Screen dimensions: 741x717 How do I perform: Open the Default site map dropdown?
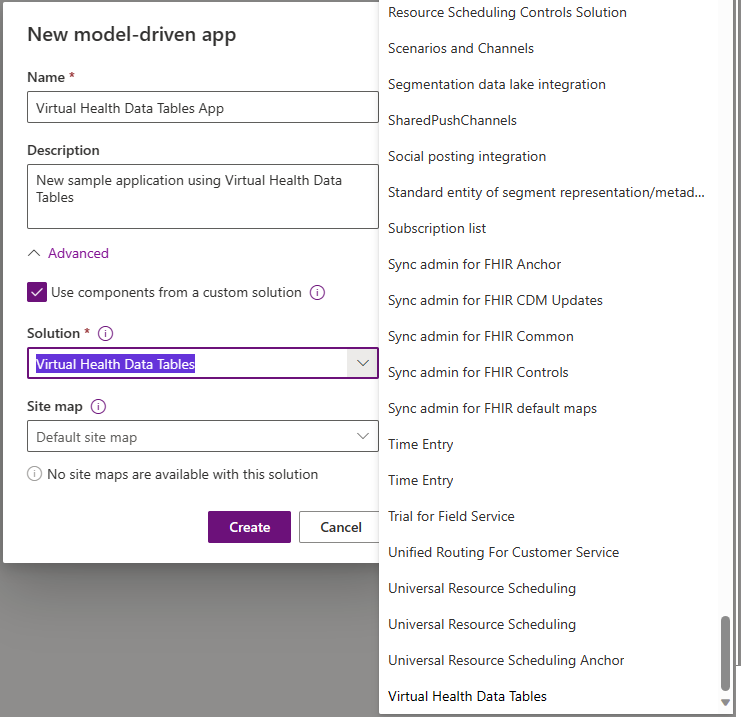pos(203,436)
